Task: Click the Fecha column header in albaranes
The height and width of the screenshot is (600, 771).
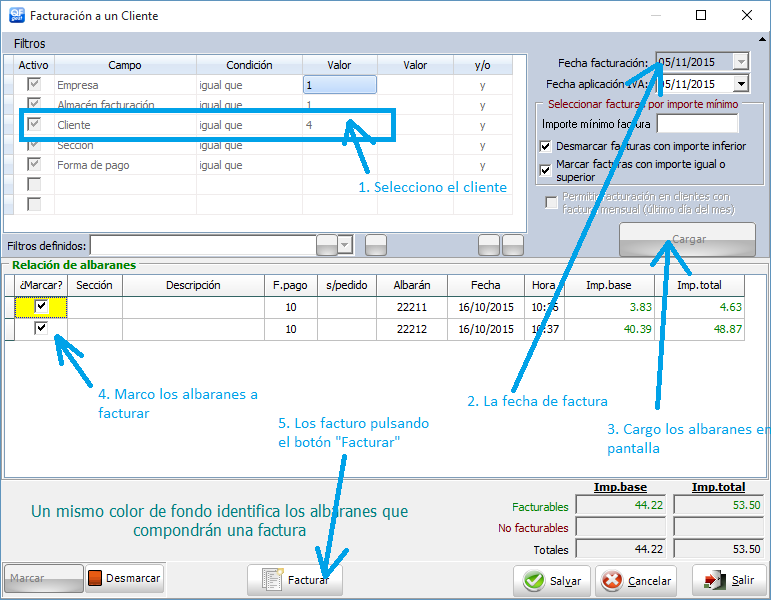Action: click(x=486, y=285)
